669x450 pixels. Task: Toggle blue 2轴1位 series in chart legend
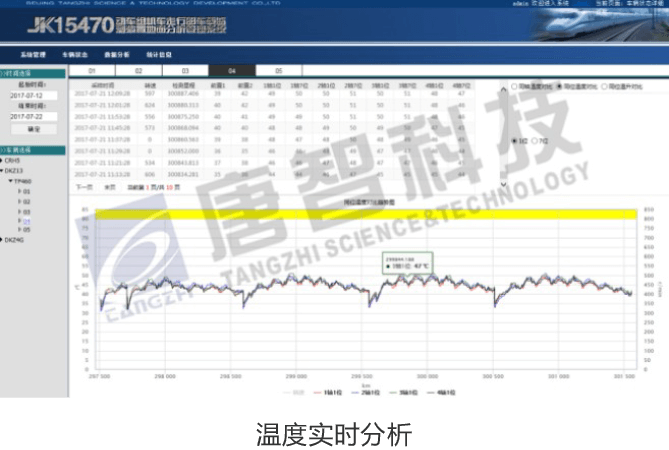365,392
